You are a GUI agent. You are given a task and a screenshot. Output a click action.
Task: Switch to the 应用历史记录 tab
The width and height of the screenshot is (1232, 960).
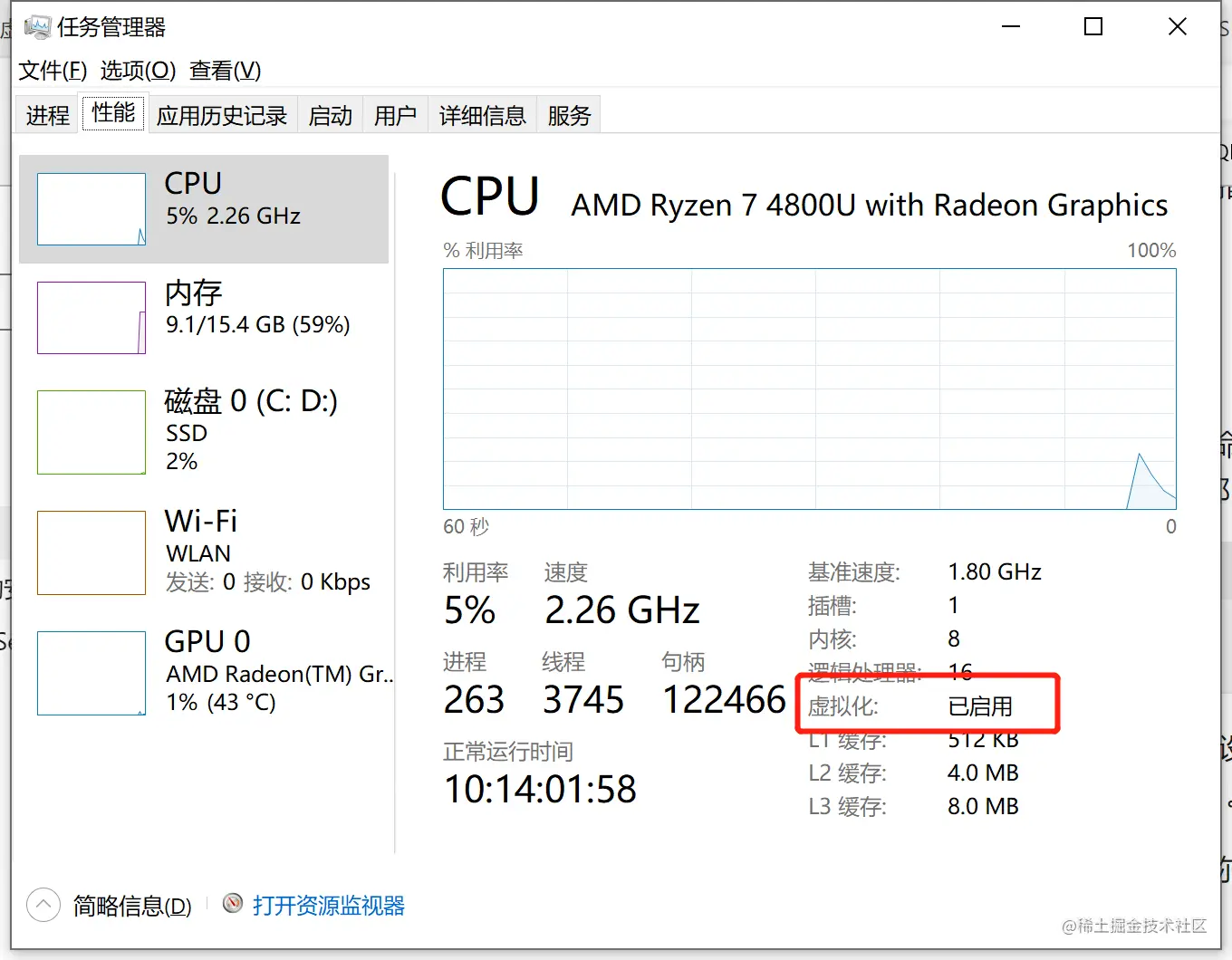coord(222,116)
